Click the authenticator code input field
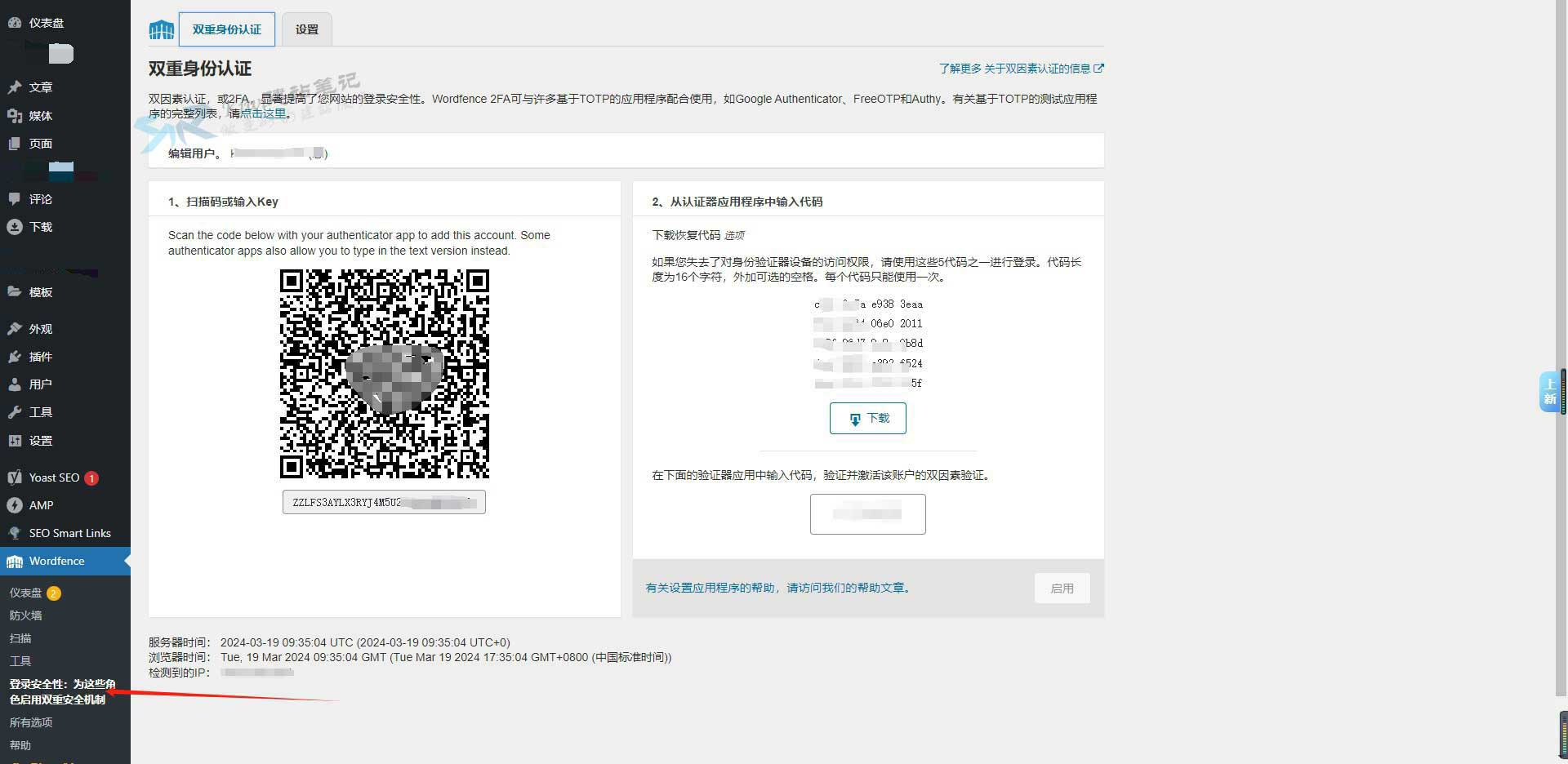Viewport: 1568px width, 764px height. (868, 514)
